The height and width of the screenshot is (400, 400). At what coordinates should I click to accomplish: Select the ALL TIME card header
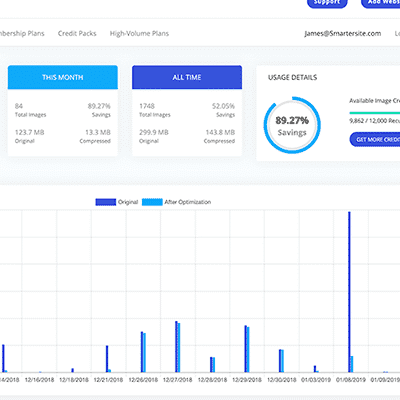click(187, 77)
